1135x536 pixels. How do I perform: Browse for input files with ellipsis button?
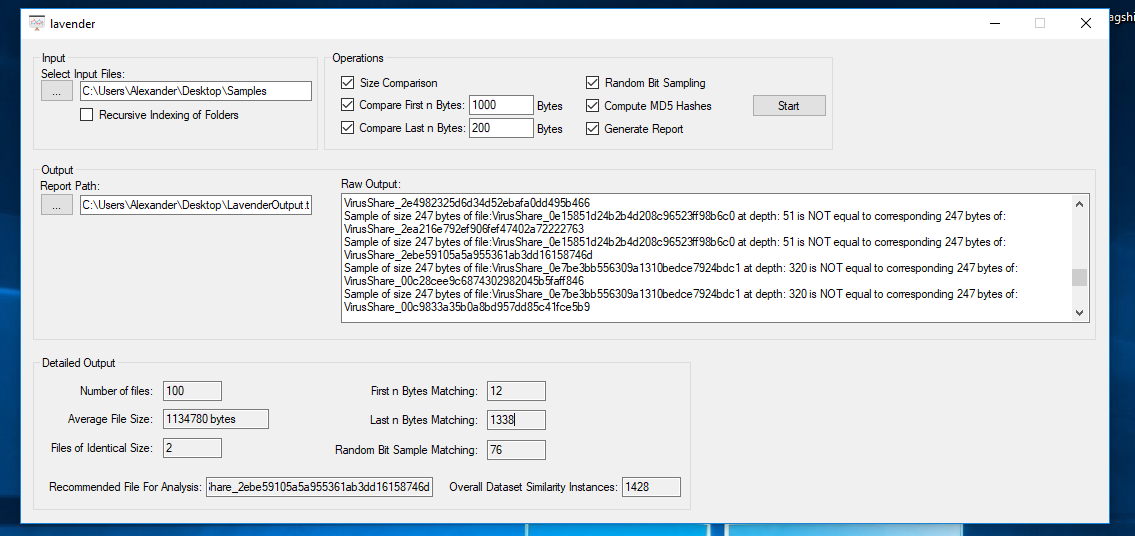click(57, 91)
